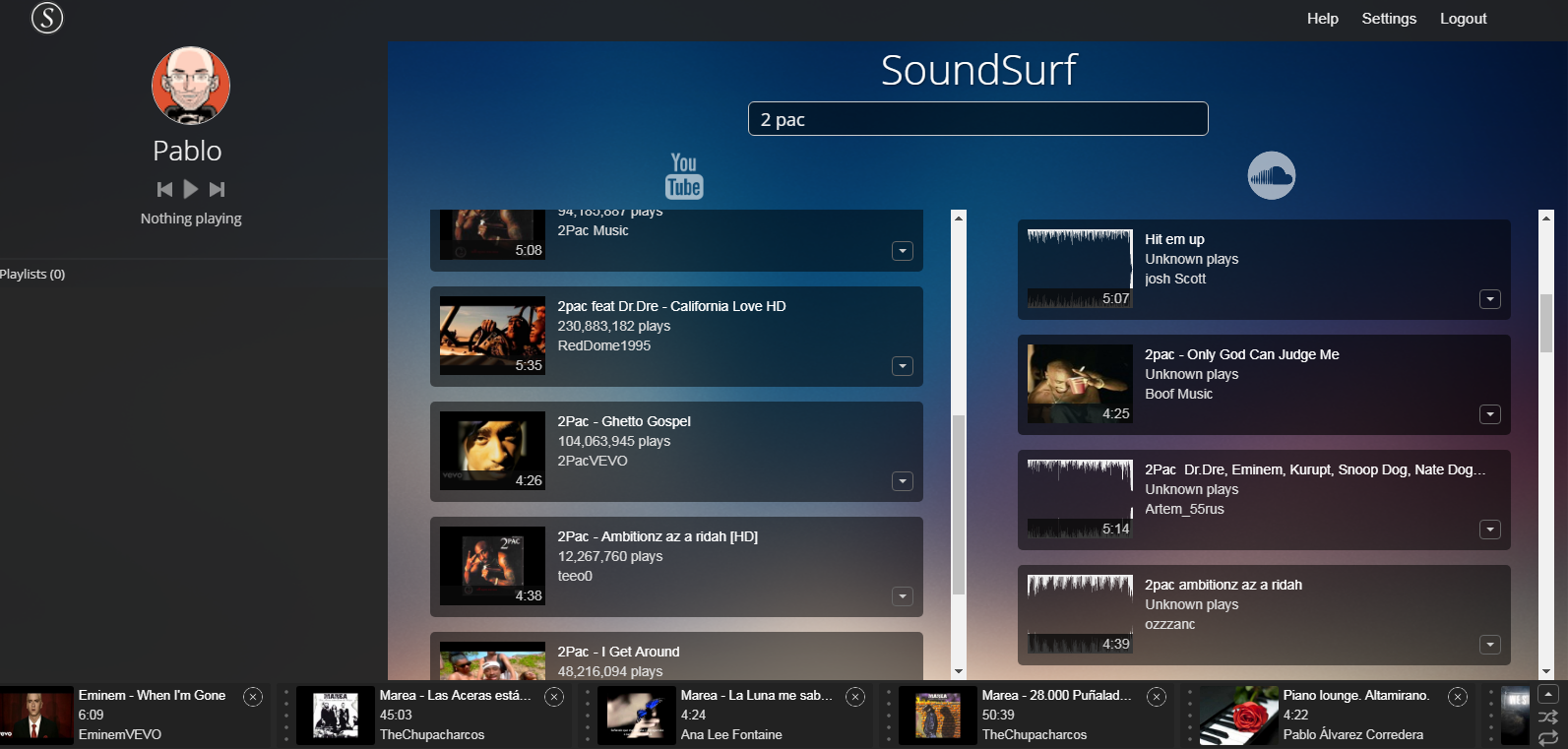The height and width of the screenshot is (749, 1568).
Task: Grab the dotted handle before Piano lounge
Action: click(x=1190, y=716)
